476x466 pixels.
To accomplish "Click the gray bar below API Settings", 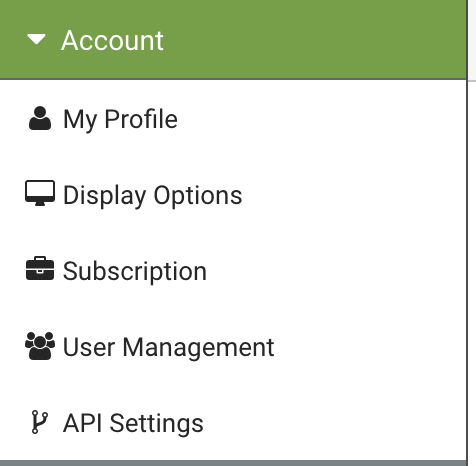I will tap(233, 463).
